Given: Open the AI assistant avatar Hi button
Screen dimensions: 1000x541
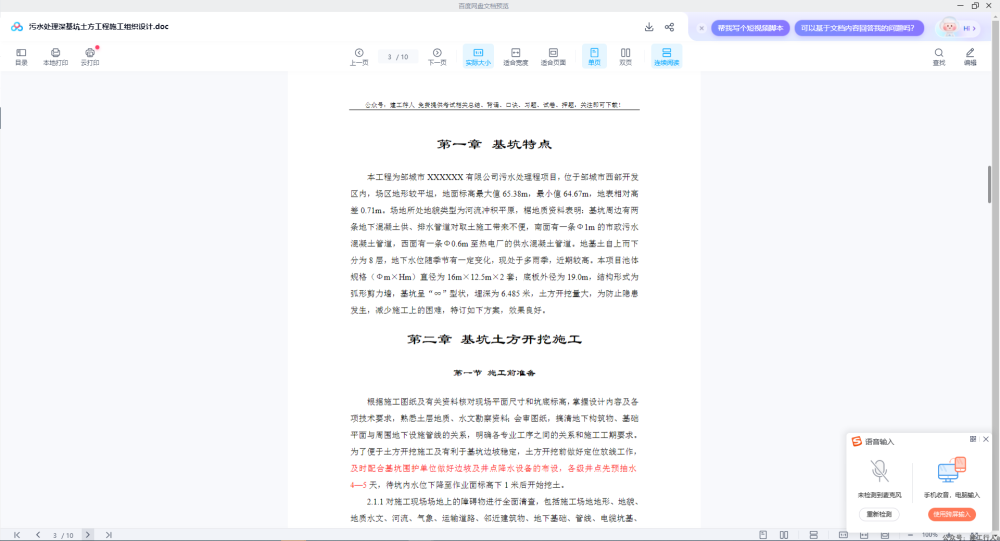Looking at the screenshot, I should pyautogui.click(x=959, y=28).
